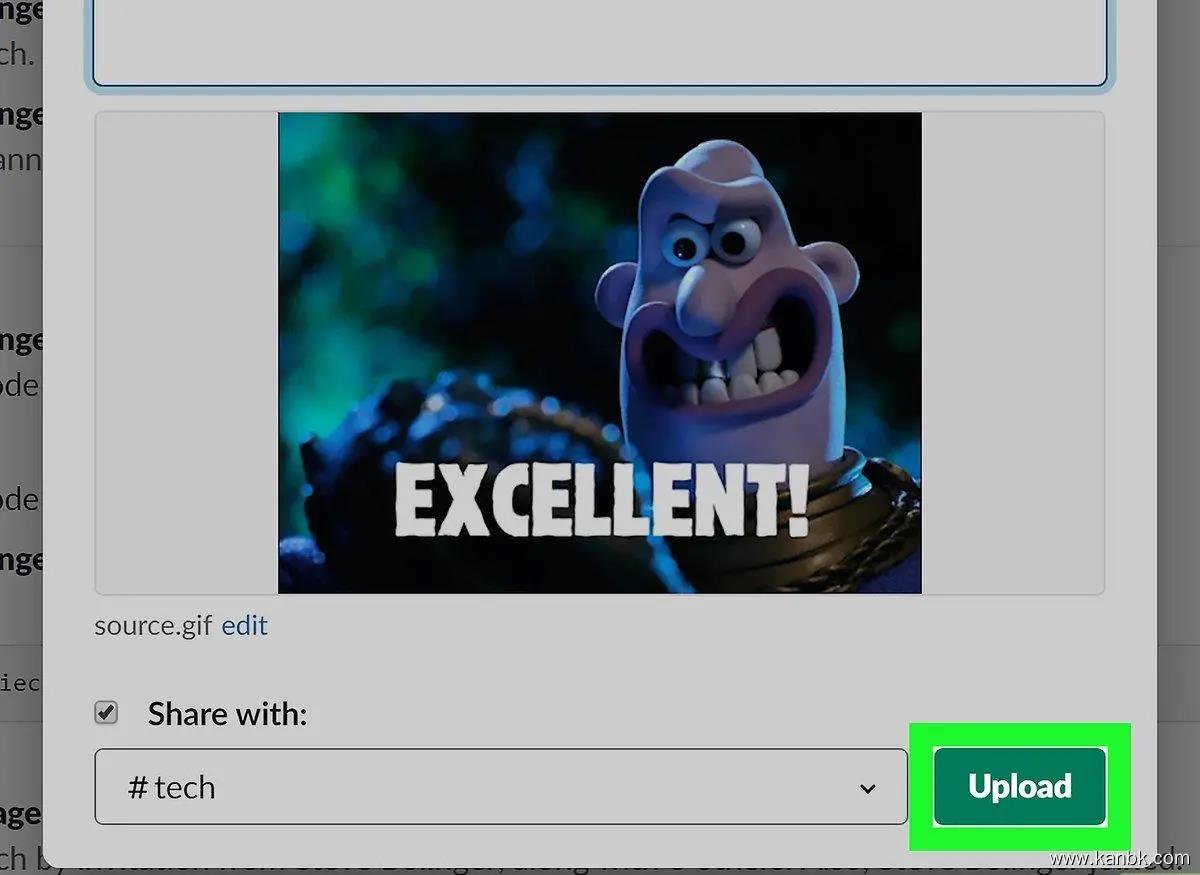This screenshot has width=1200, height=875.
Task: Open the edit link beside source.gif
Action: coord(244,626)
